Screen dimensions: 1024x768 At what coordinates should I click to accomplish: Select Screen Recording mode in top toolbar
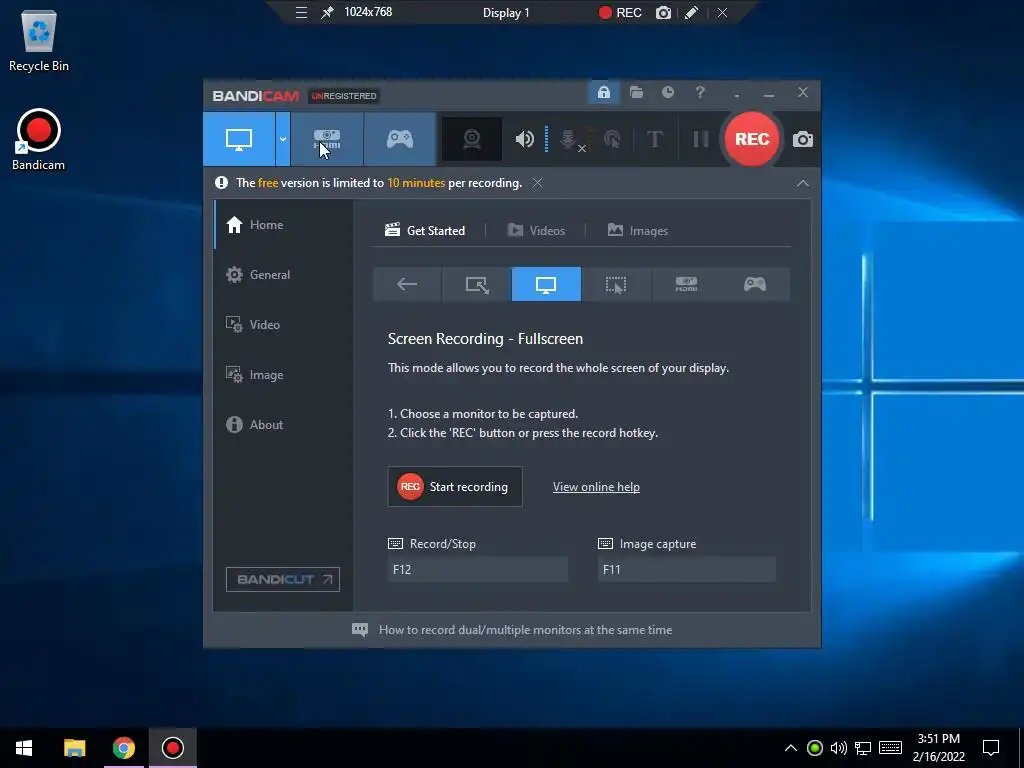(x=239, y=139)
